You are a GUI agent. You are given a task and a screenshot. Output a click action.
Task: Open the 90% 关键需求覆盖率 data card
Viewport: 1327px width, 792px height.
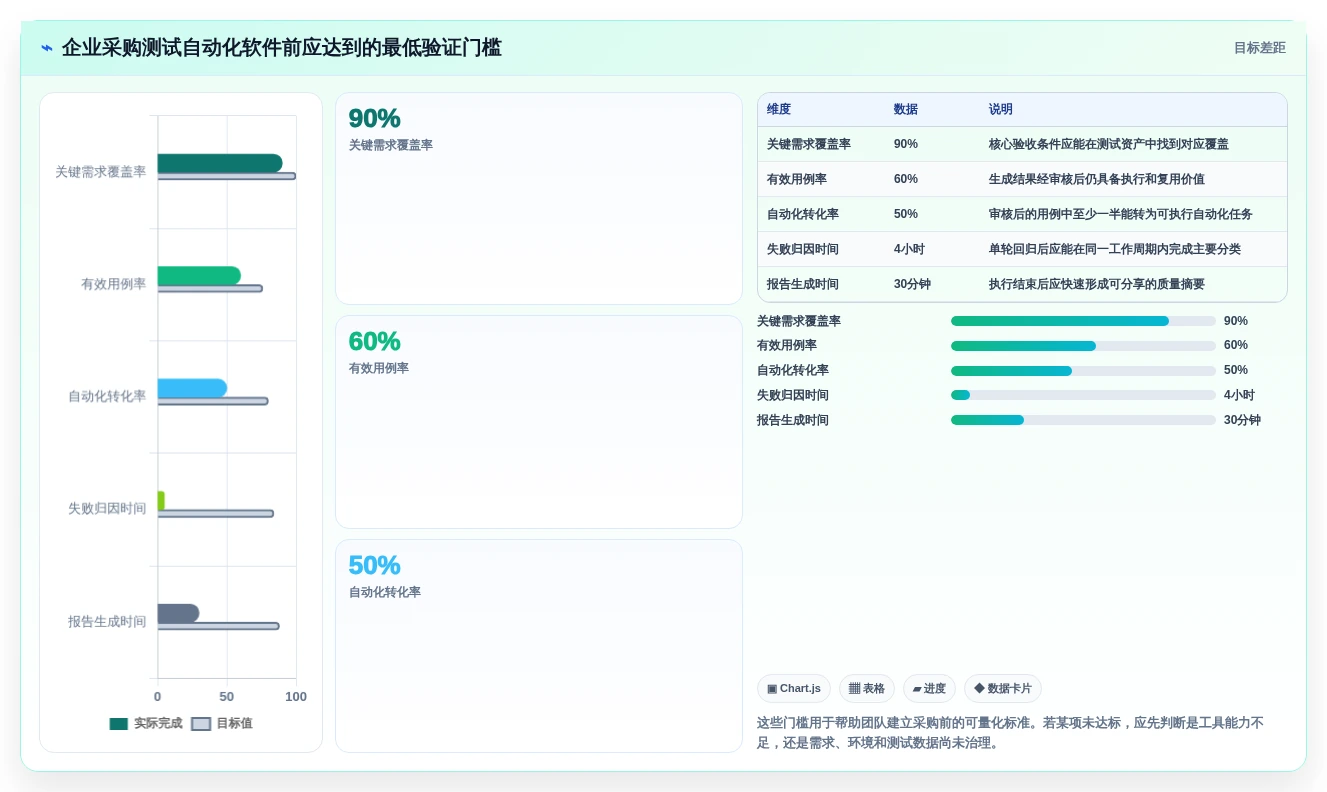[x=539, y=198]
